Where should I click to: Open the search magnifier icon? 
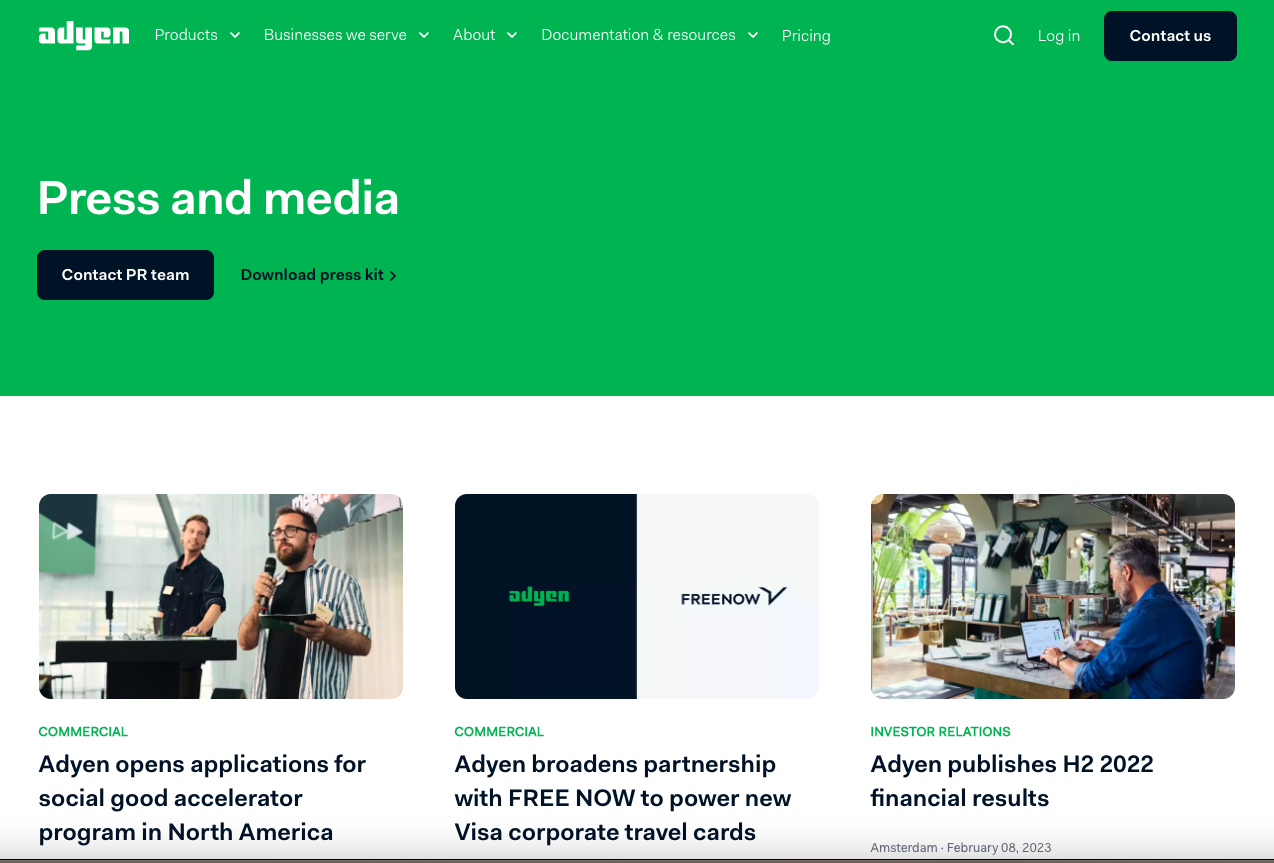click(1004, 36)
